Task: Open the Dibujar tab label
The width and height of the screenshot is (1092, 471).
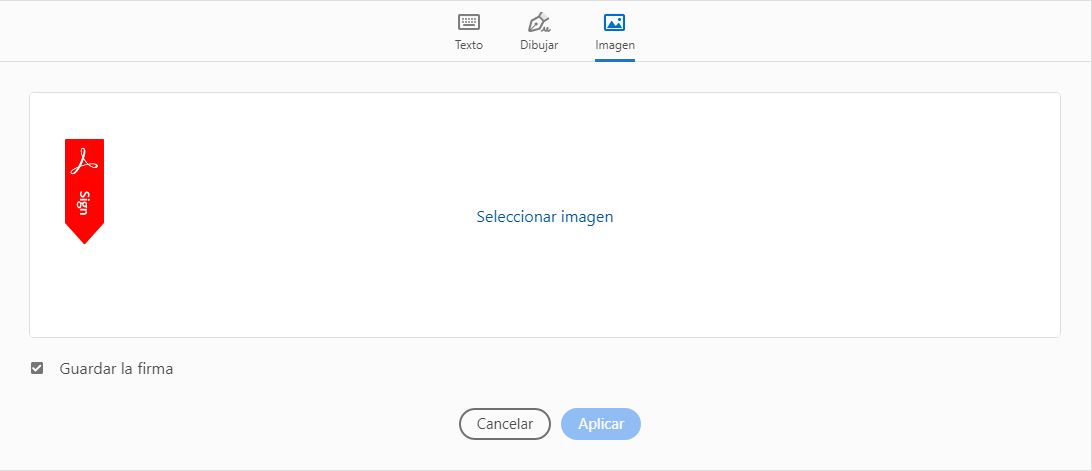Action: point(539,45)
